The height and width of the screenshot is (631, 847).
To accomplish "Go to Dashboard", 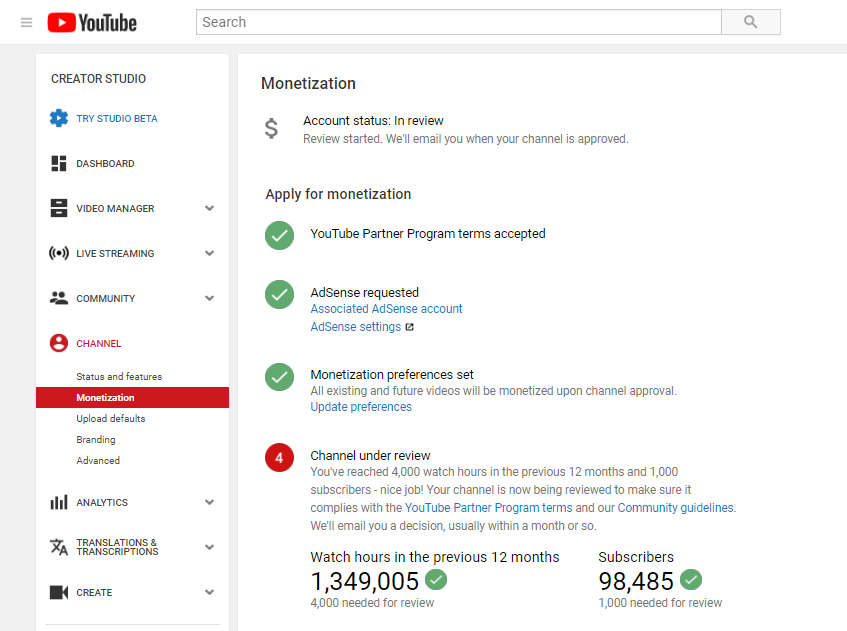I will point(105,163).
